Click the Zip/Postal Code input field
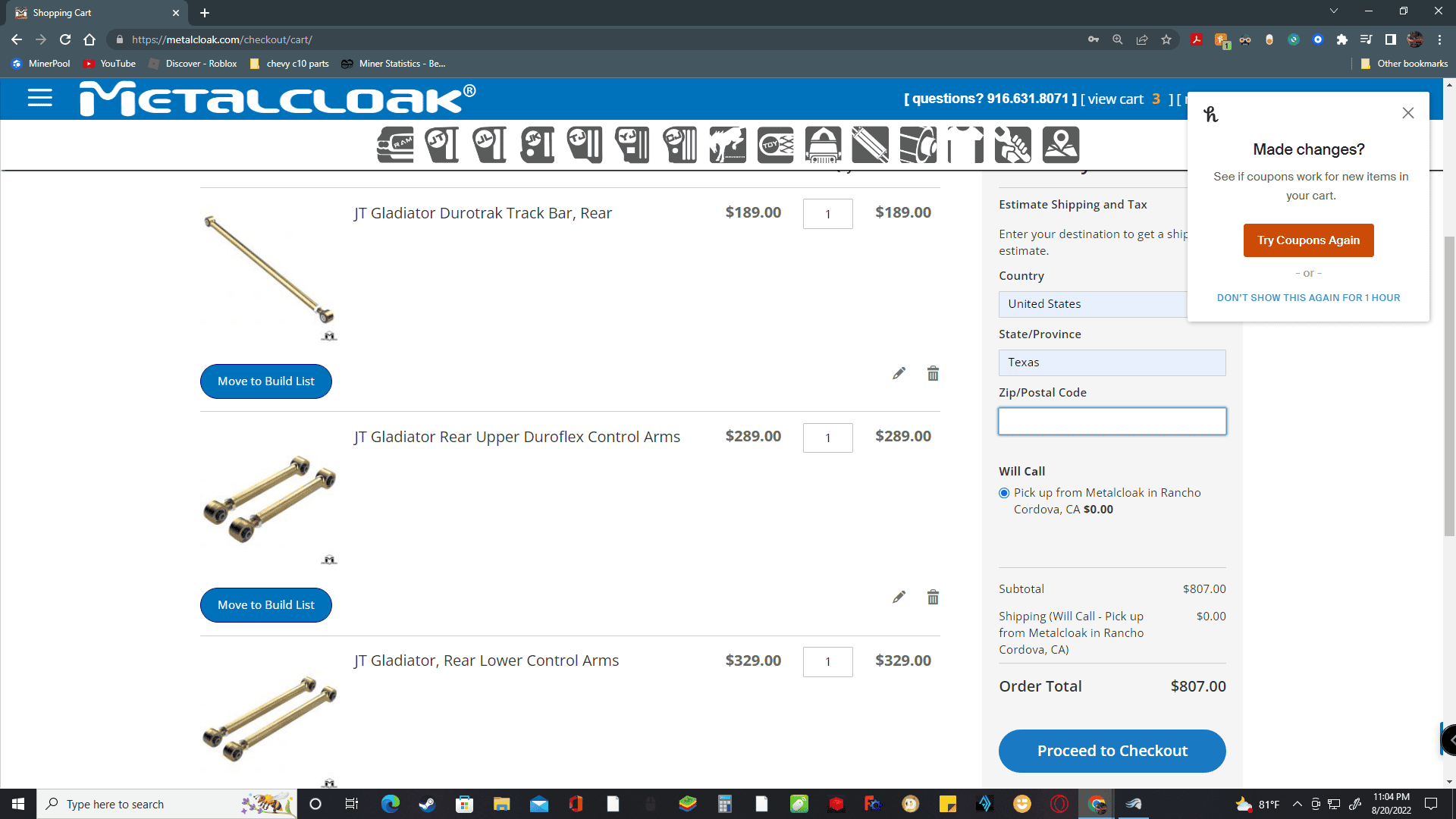This screenshot has width=1456, height=819. click(1112, 422)
